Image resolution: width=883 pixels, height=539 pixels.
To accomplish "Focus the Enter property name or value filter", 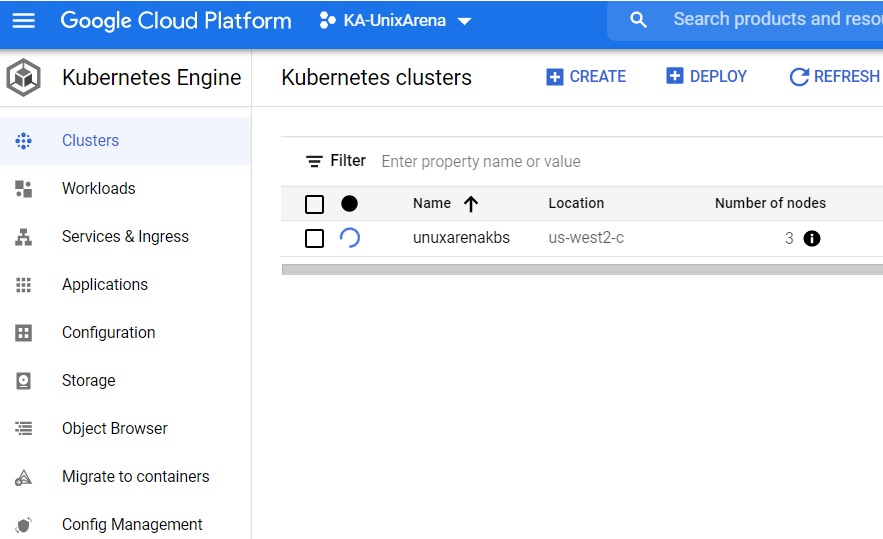I will tap(481, 162).
